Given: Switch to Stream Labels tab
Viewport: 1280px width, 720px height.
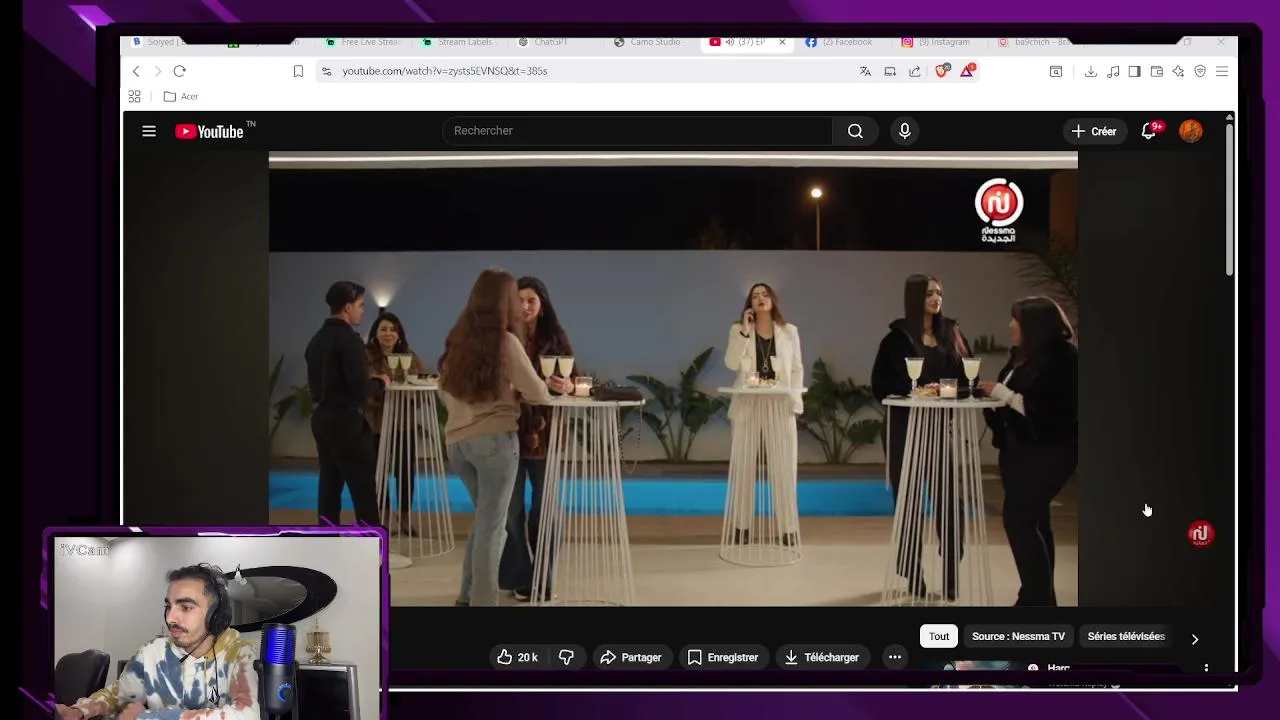Looking at the screenshot, I should [x=460, y=42].
